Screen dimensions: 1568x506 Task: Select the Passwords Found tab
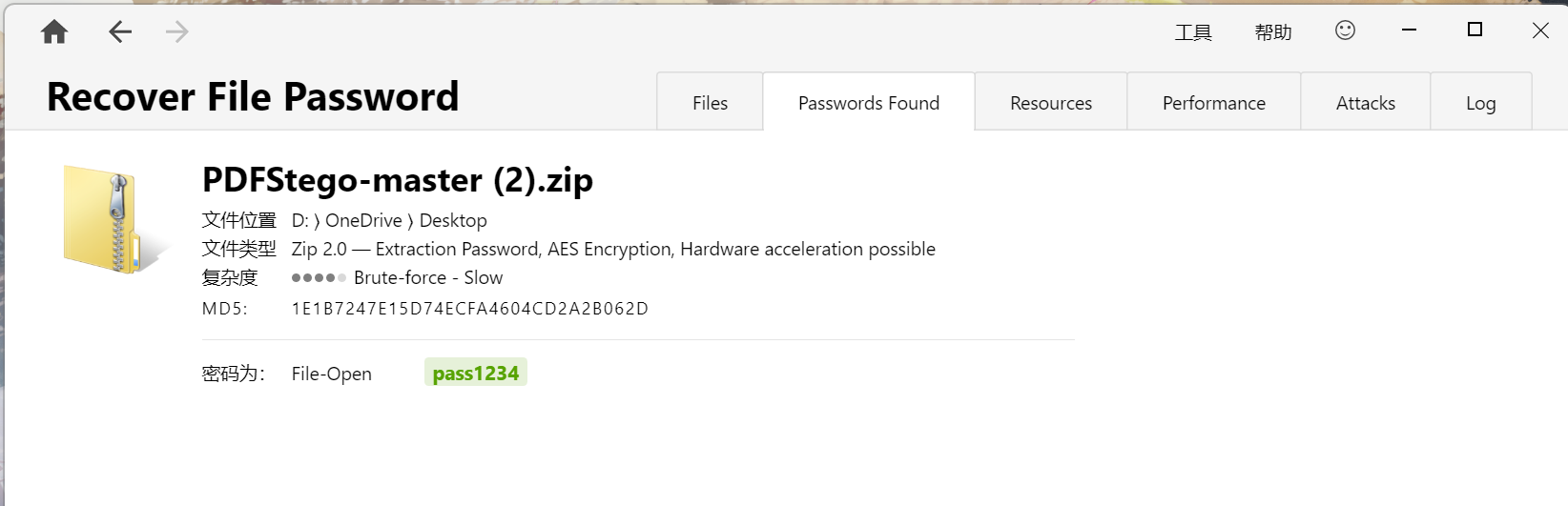868,103
